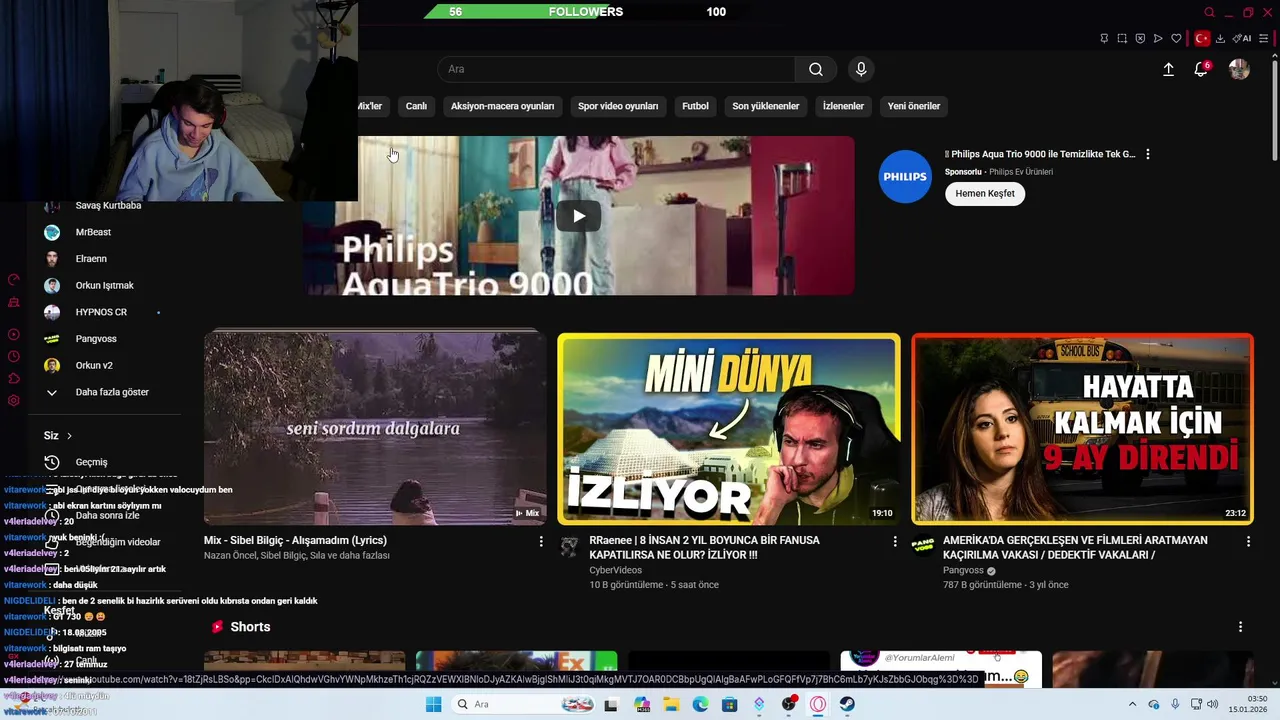
Task: Select the Spor video oyunları chip
Action: tap(618, 106)
